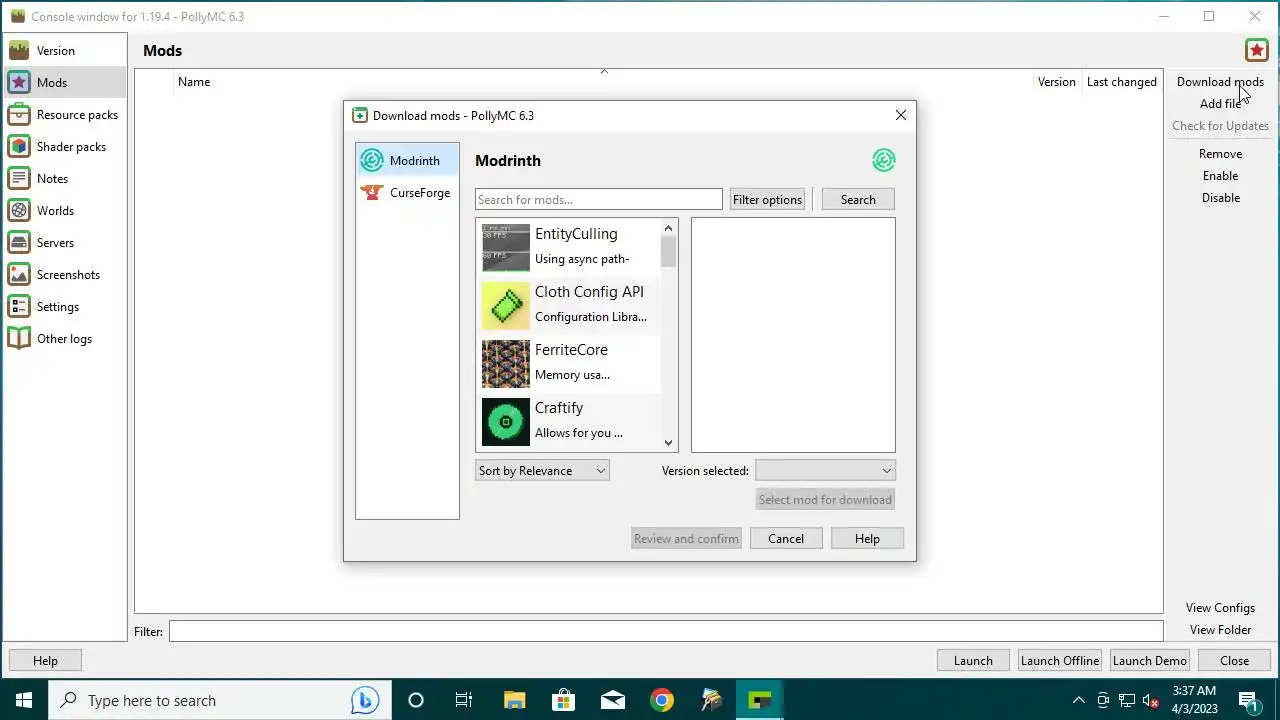The height and width of the screenshot is (720, 1280).
Task: Open Cortana circle icon on taskbar
Action: (x=416, y=700)
